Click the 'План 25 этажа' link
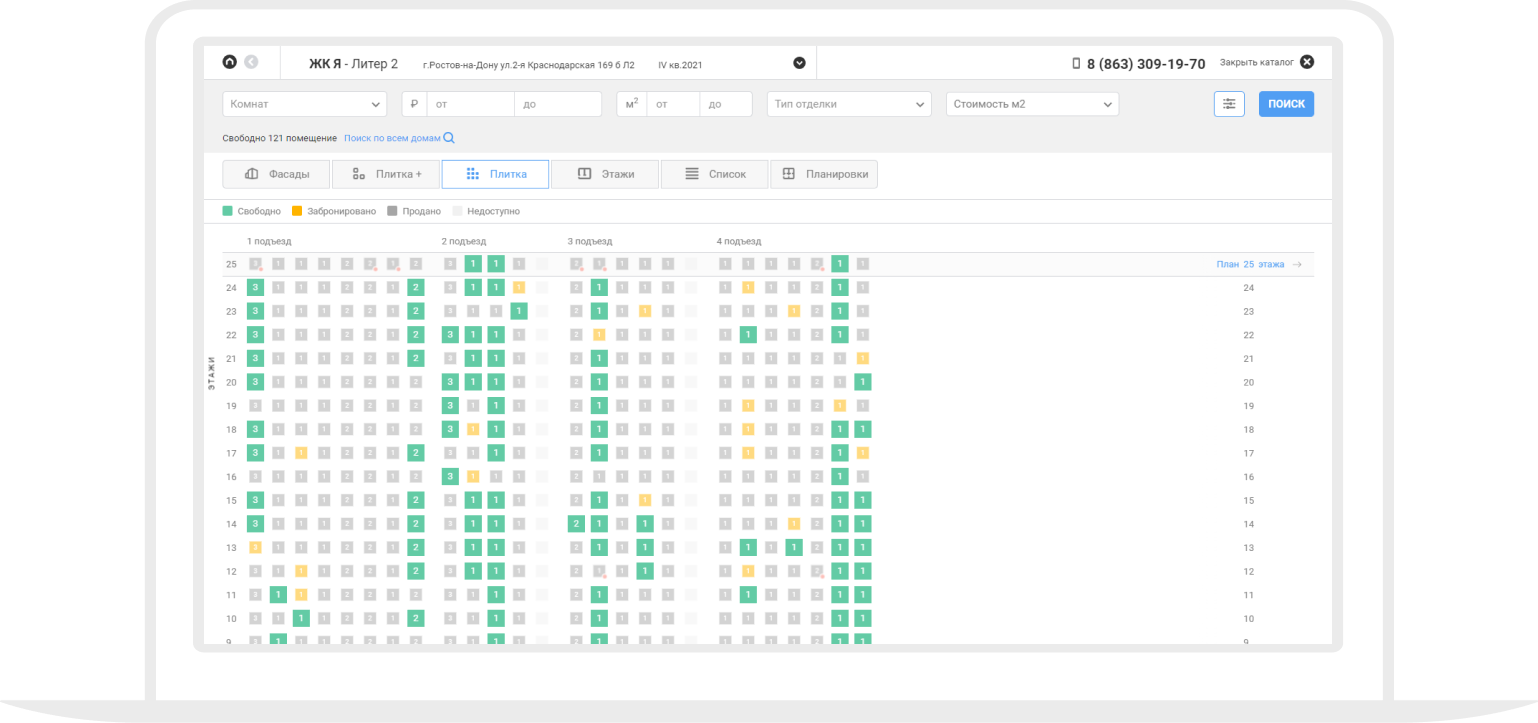The width and height of the screenshot is (1538, 723). point(1259,264)
